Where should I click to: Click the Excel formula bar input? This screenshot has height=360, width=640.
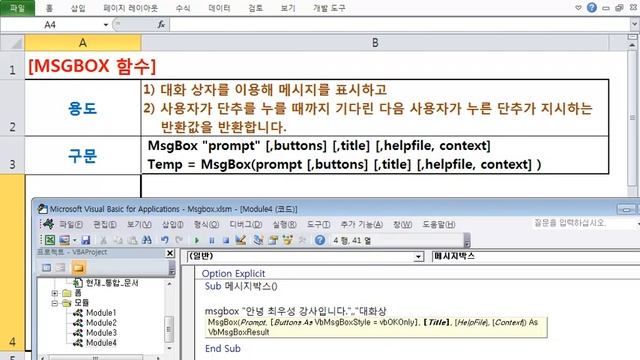click(x=400, y=25)
